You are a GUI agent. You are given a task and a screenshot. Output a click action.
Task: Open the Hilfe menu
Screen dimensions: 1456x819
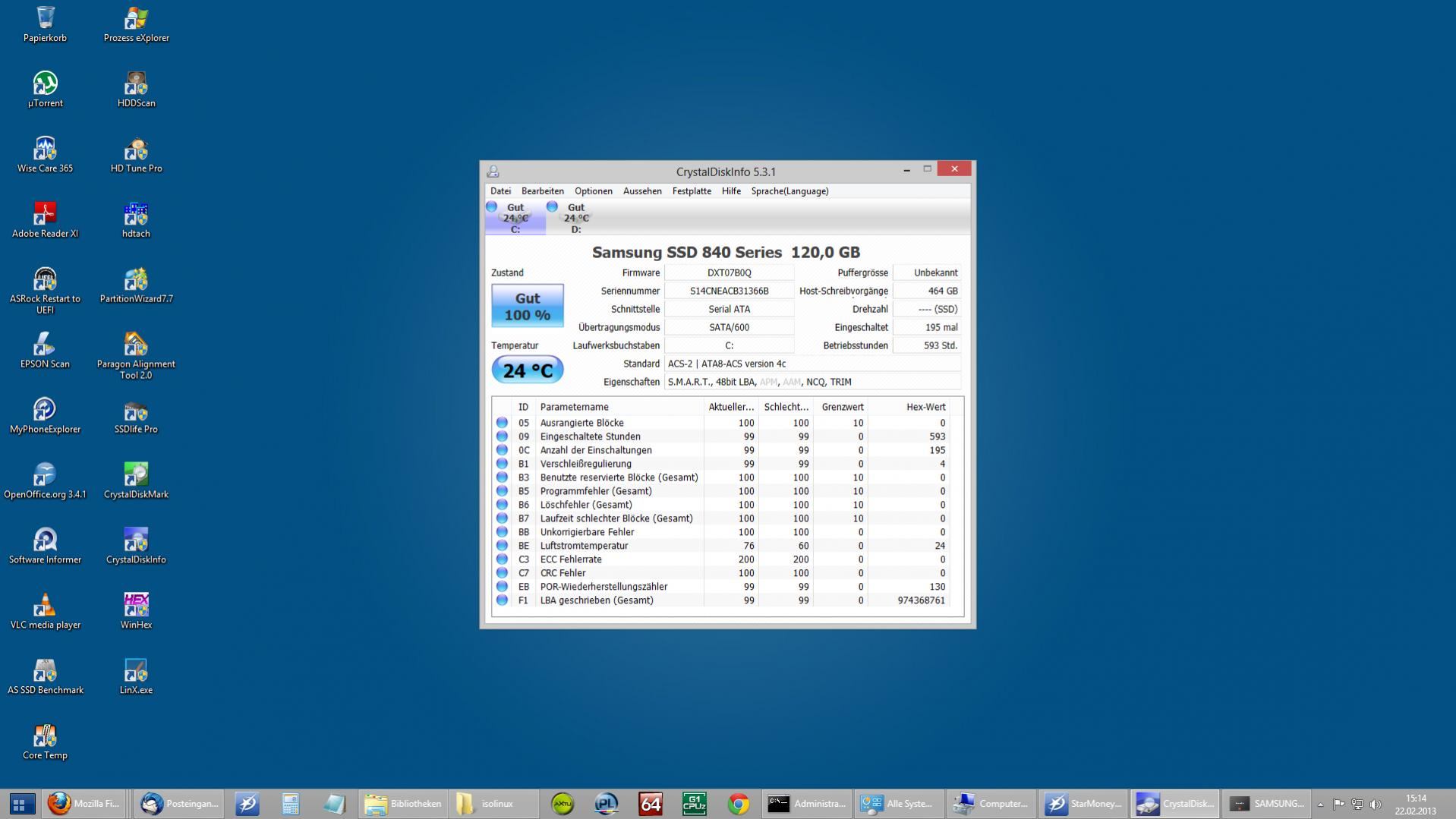[x=731, y=191]
